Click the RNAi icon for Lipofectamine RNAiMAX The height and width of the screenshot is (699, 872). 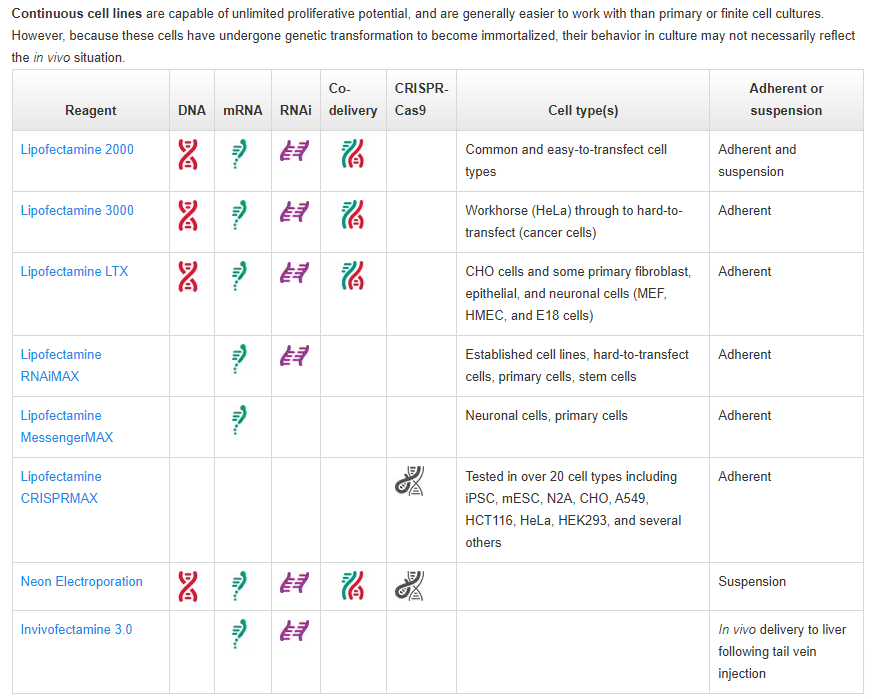click(294, 356)
